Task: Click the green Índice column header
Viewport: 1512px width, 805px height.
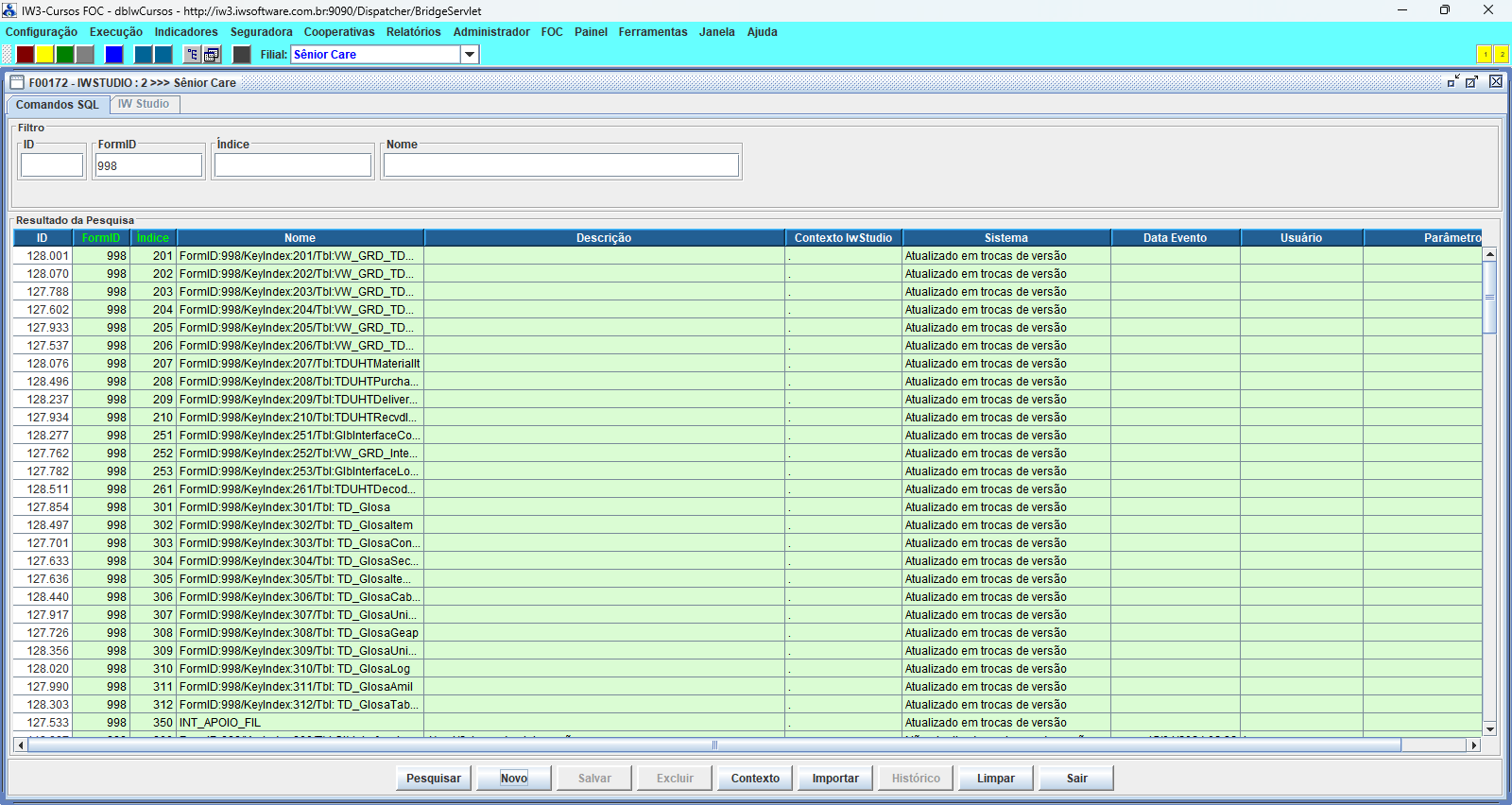Action: coord(152,238)
